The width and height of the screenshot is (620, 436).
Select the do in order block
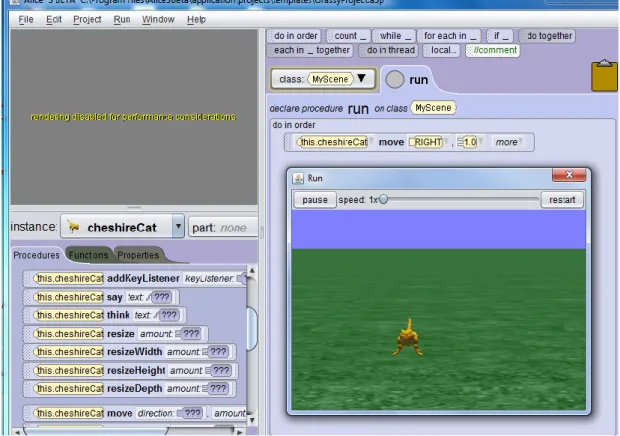tap(293, 36)
